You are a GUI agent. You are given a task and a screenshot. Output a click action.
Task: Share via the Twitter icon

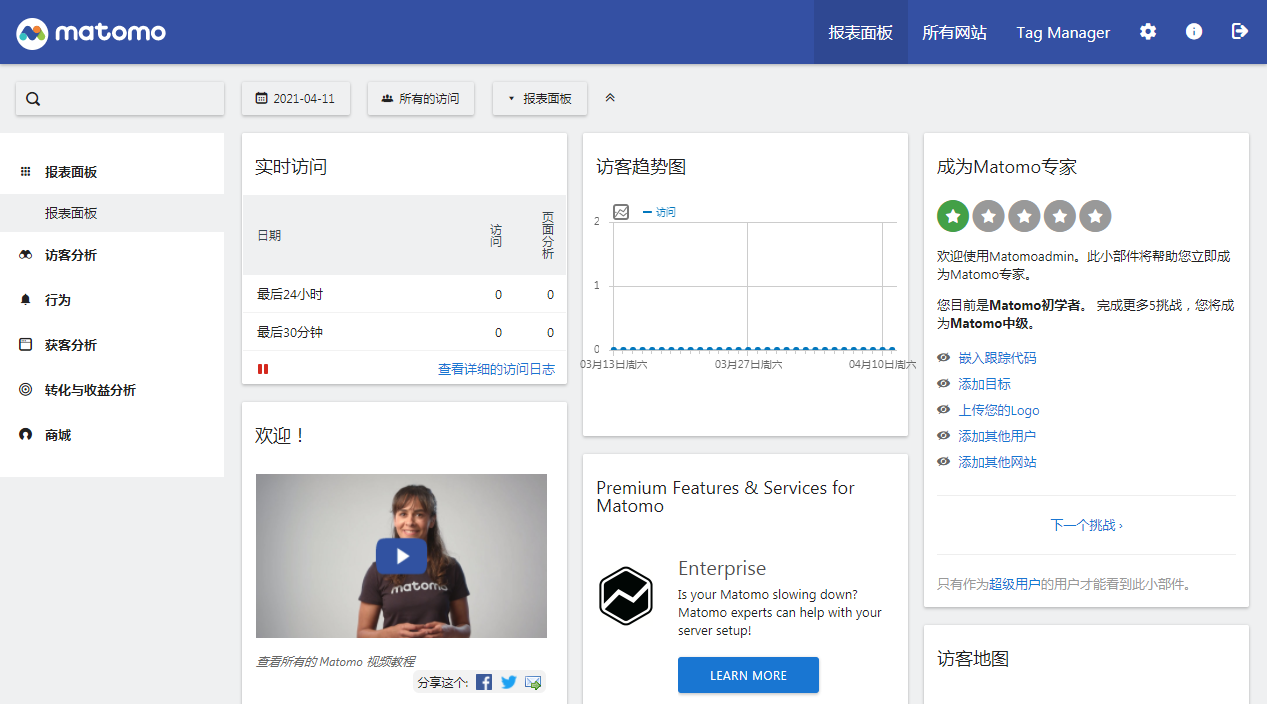509,682
